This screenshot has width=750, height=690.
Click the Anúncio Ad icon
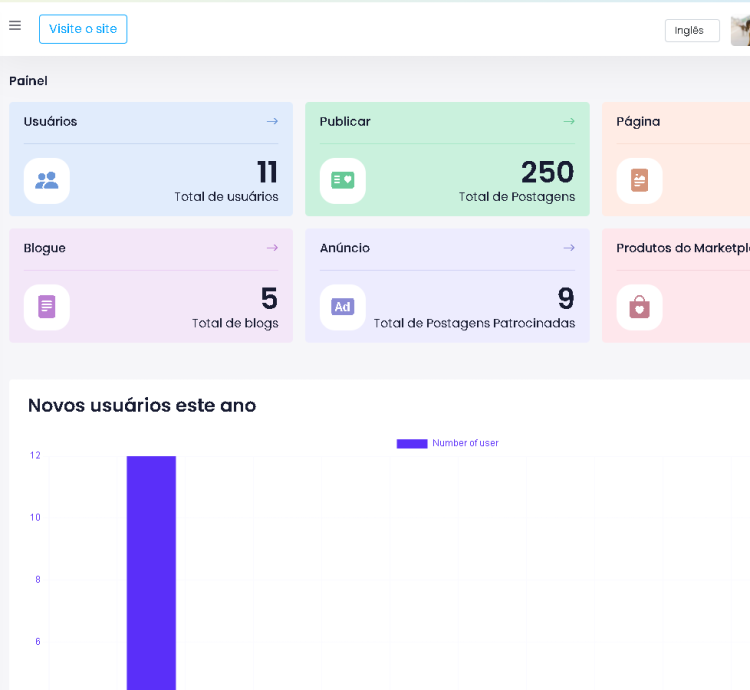click(x=343, y=307)
